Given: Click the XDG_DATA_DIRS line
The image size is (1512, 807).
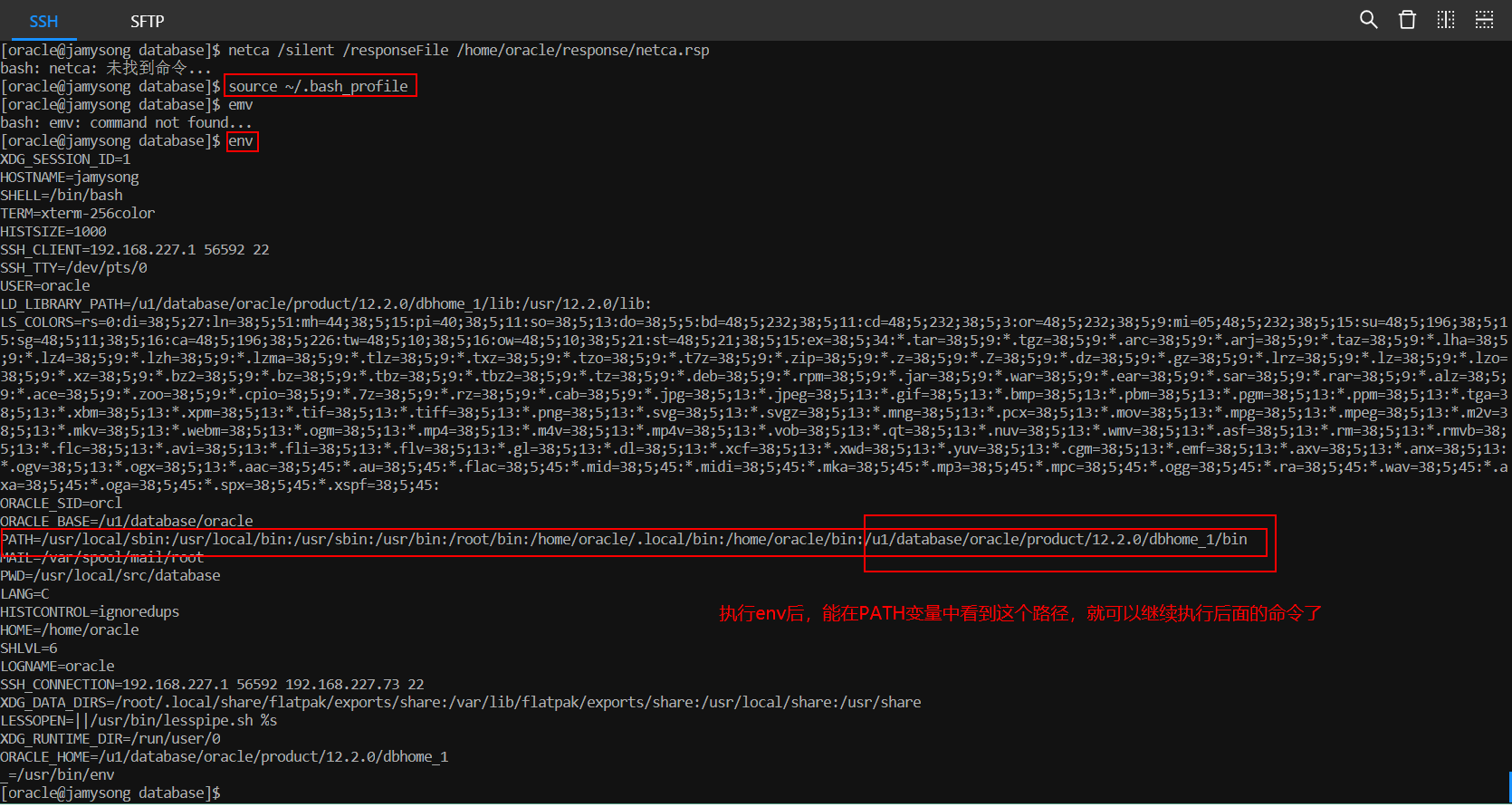Looking at the screenshot, I should pyautogui.click(x=461, y=703).
